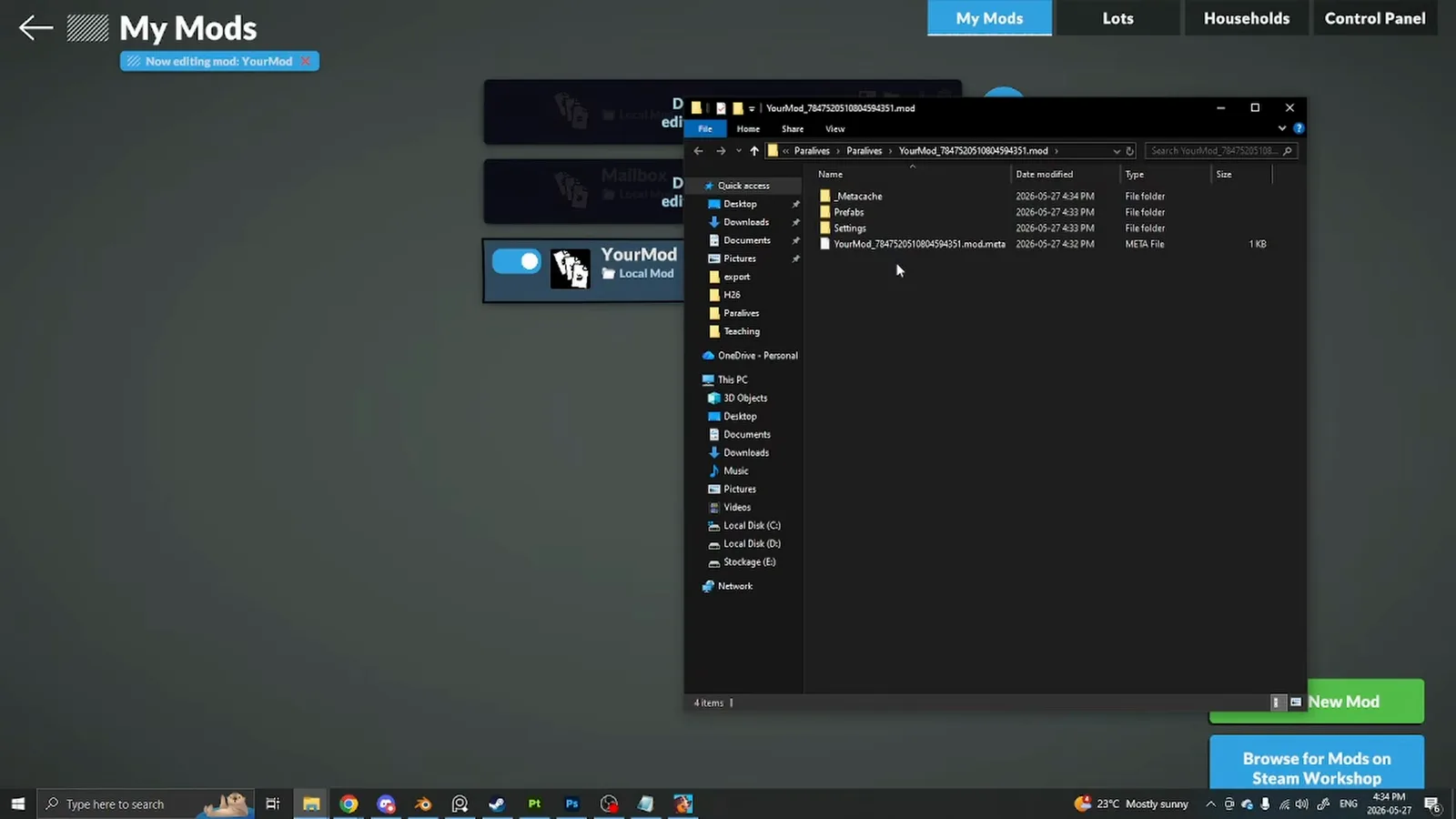Open the File menu in Explorer

tap(705, 129)
